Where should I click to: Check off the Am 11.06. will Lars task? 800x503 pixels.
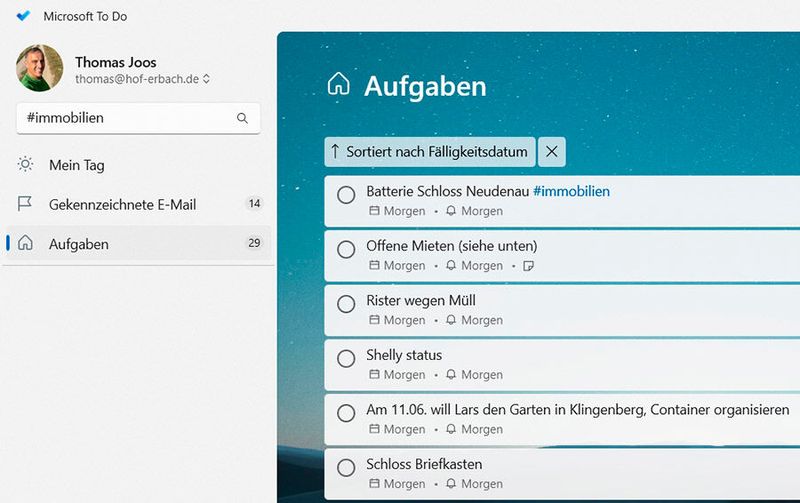[346, 413]
